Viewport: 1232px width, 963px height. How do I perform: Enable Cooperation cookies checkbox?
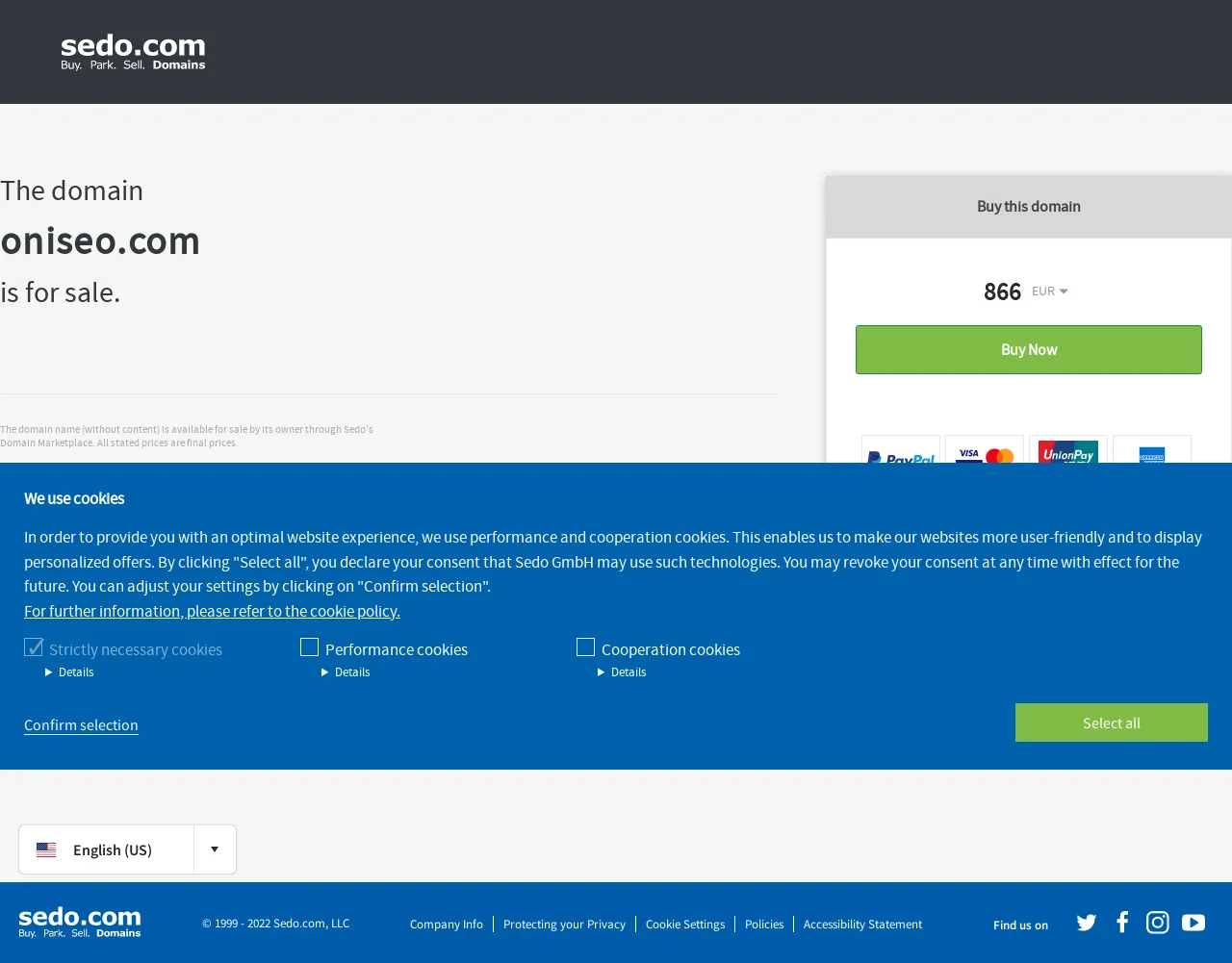coord(585,647)
